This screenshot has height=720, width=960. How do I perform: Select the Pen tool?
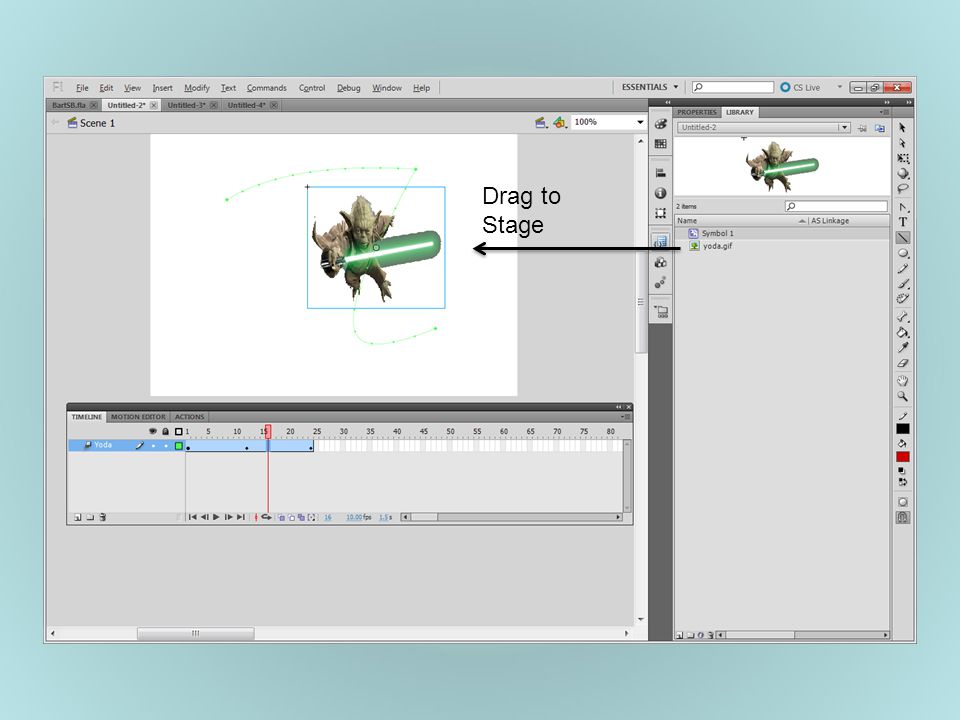(x=902, y=207)
